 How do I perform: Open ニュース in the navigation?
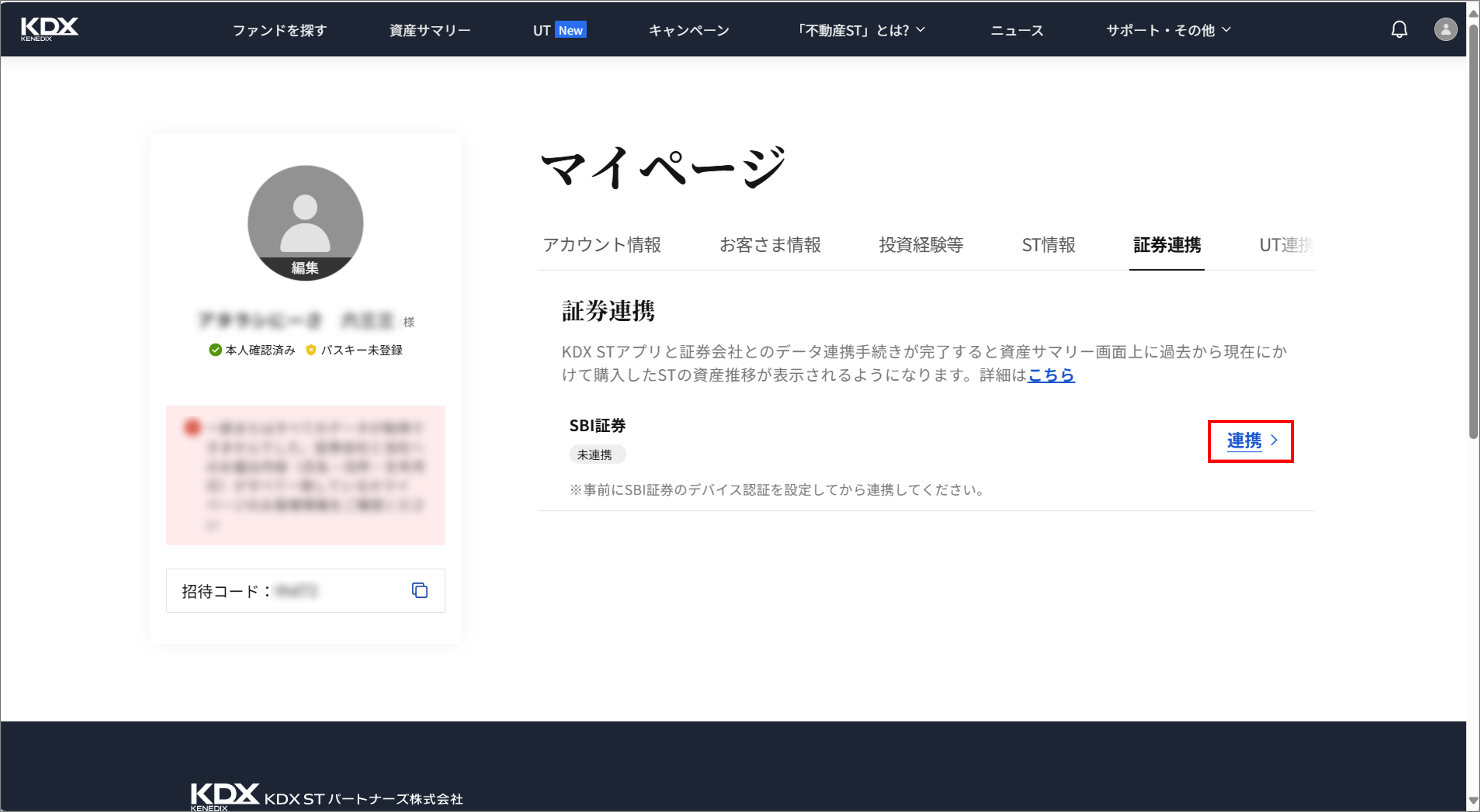1016,30
